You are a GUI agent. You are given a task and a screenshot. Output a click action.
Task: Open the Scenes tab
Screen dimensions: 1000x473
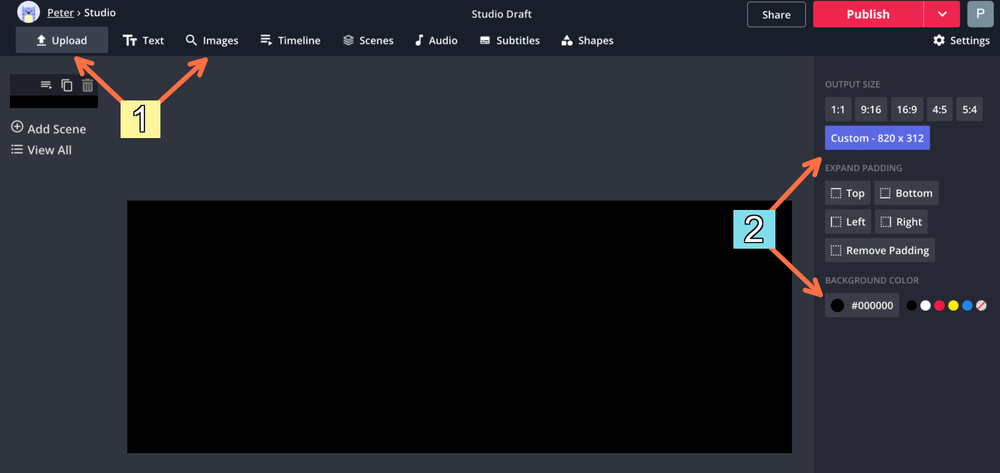pyautogui.click(x=367, y=41)
